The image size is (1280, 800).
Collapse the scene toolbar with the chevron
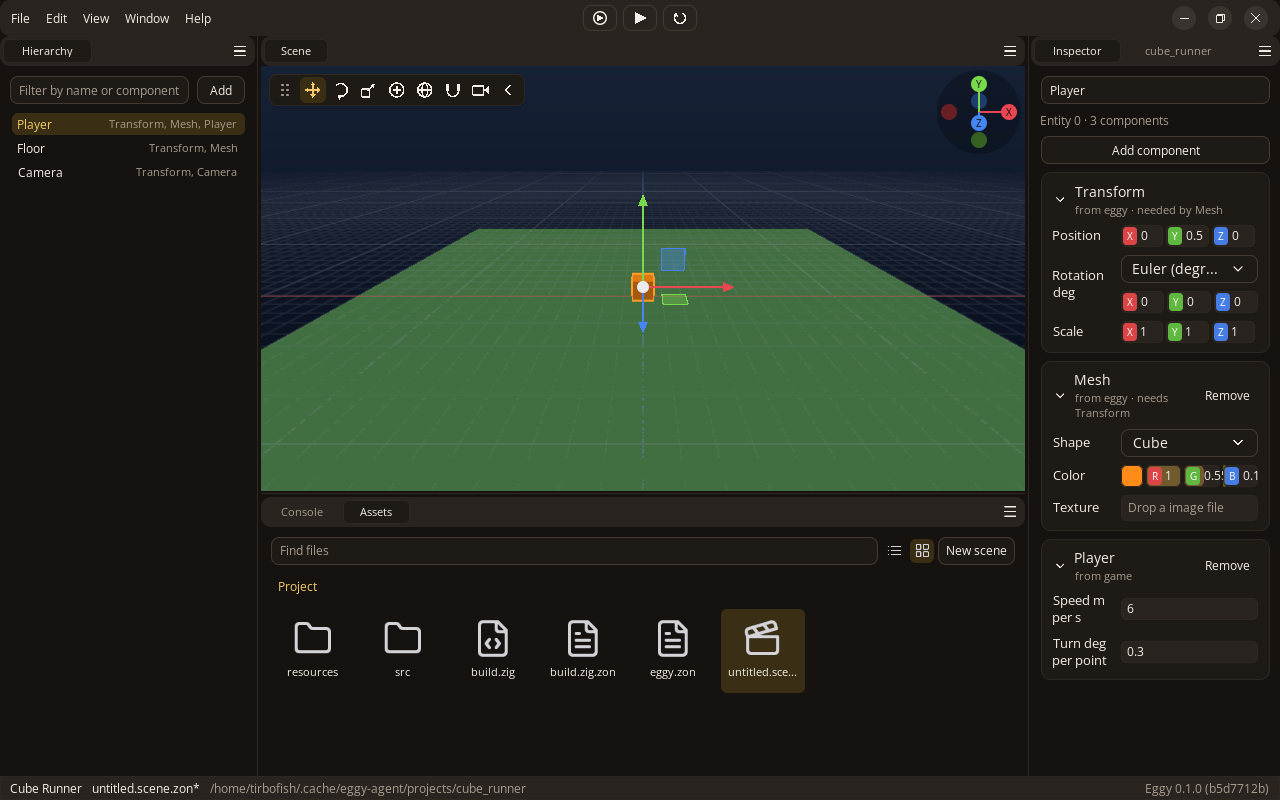pos(508,90)
